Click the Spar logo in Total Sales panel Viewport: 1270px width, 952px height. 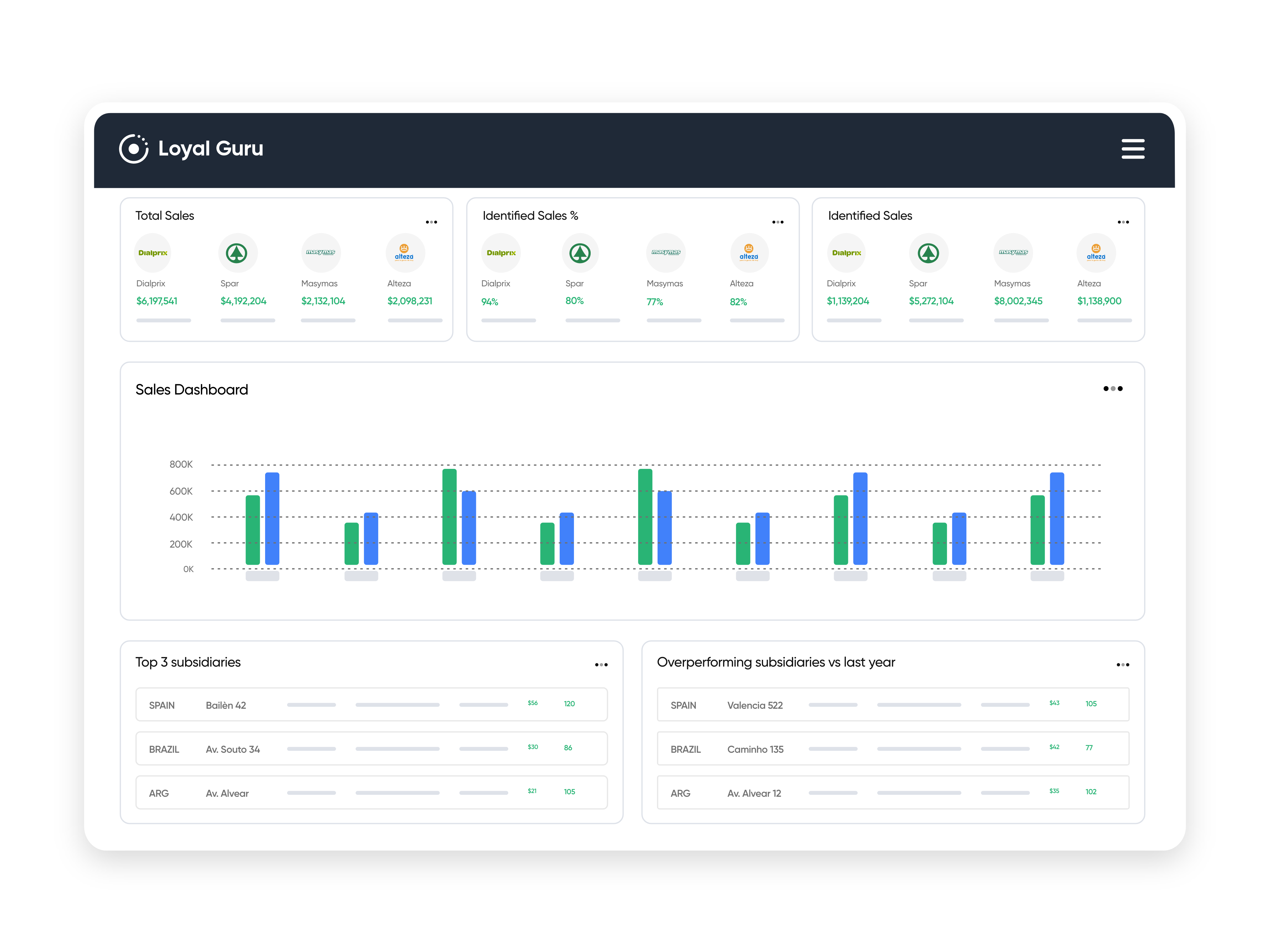[237, 253]
